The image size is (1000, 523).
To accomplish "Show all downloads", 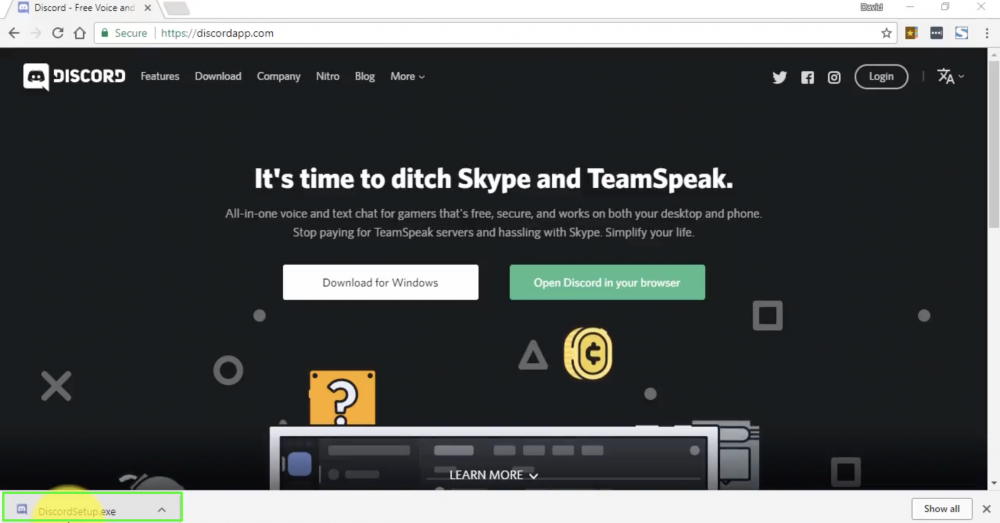I will [x=941, y=509].
